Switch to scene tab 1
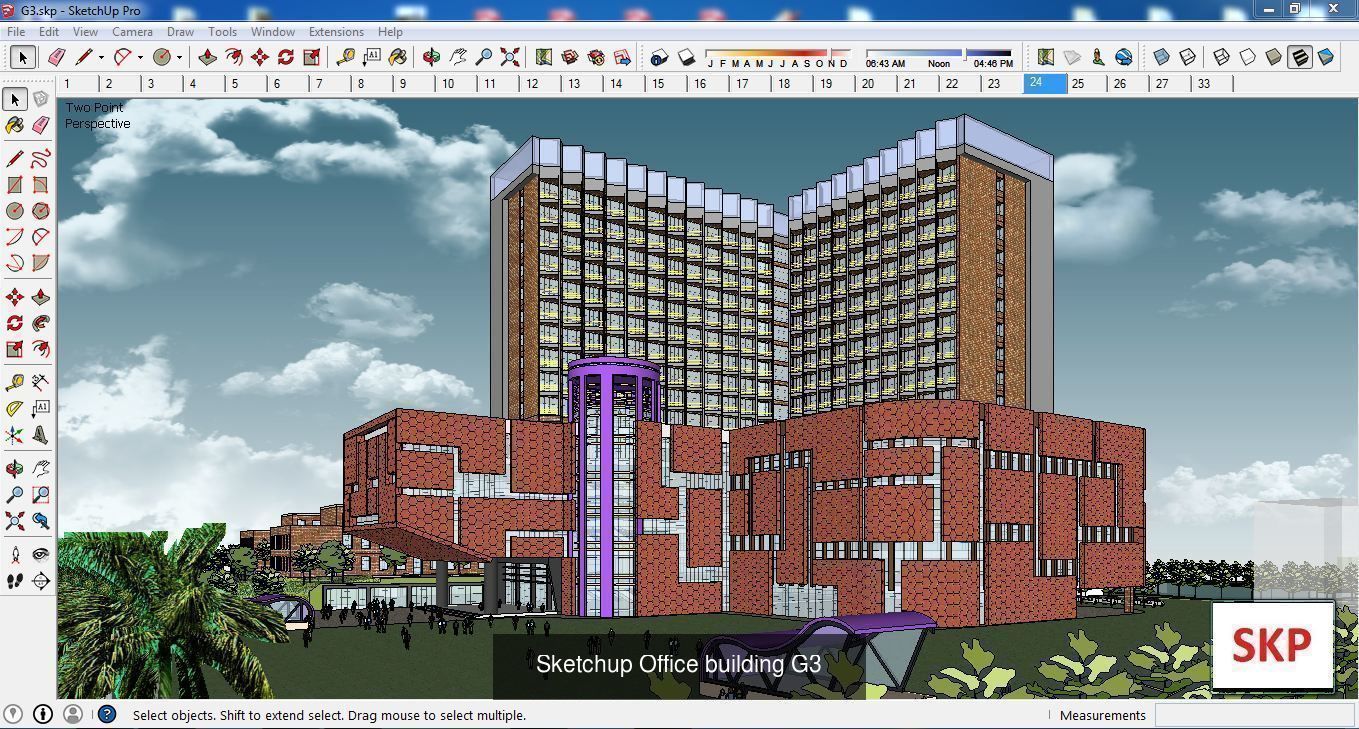1359x729 pixels. point(77,84)
